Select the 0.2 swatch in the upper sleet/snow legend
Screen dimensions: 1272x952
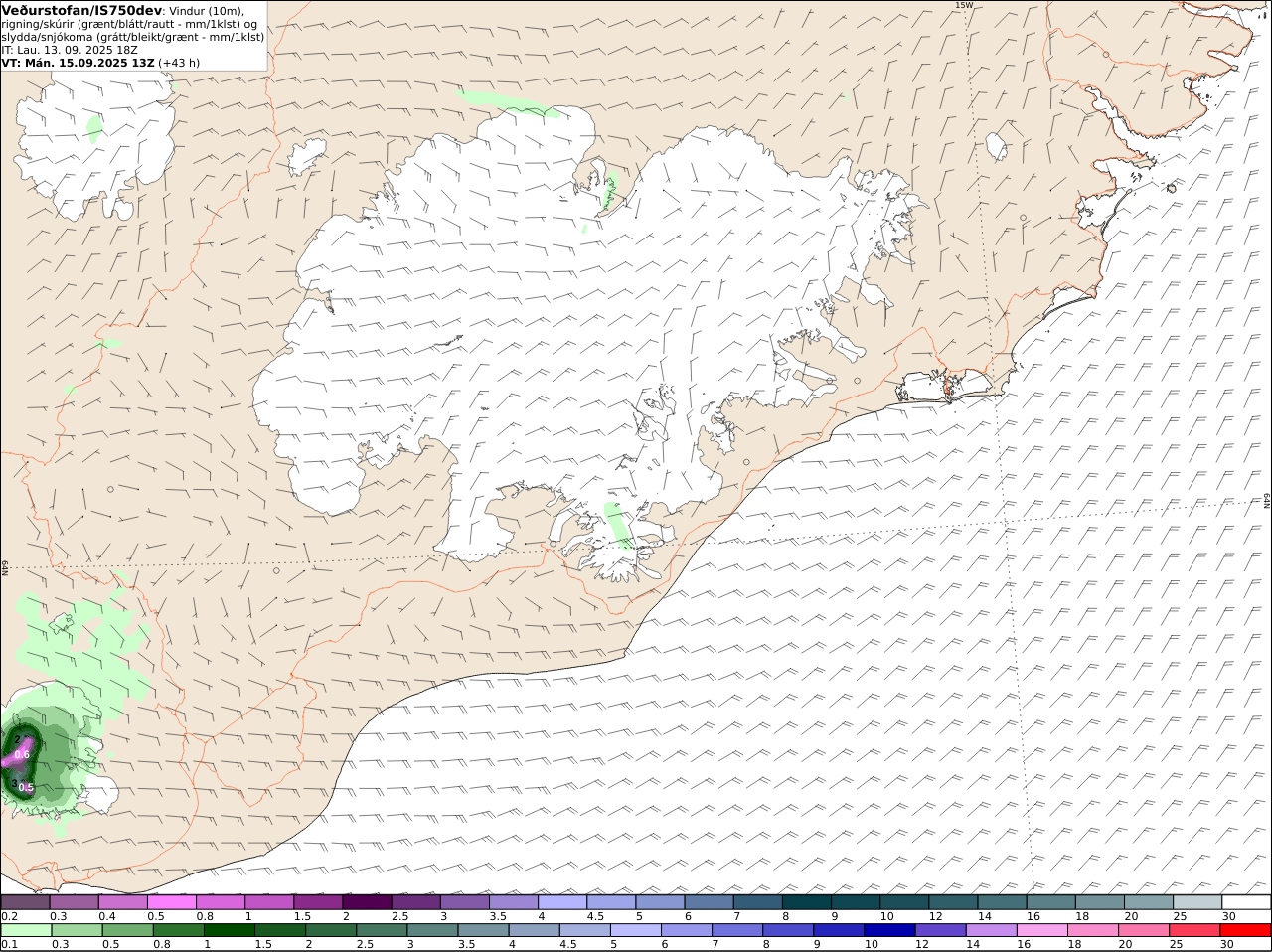(x=25, y=902)
